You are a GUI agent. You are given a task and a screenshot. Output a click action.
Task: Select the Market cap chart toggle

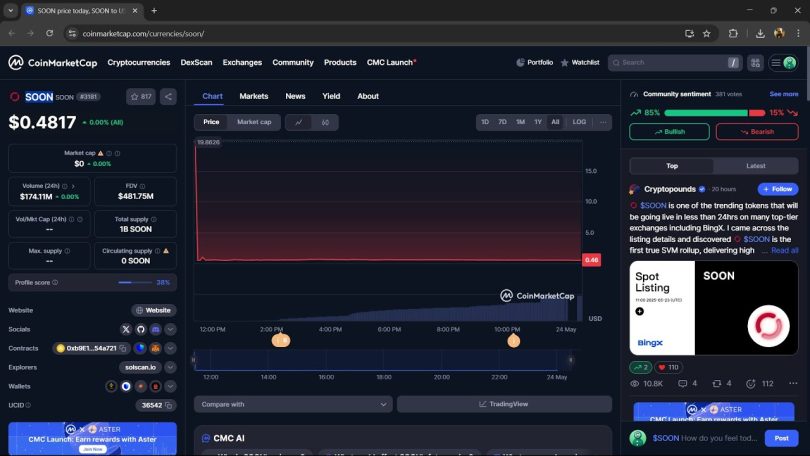(x=254, y=122)
